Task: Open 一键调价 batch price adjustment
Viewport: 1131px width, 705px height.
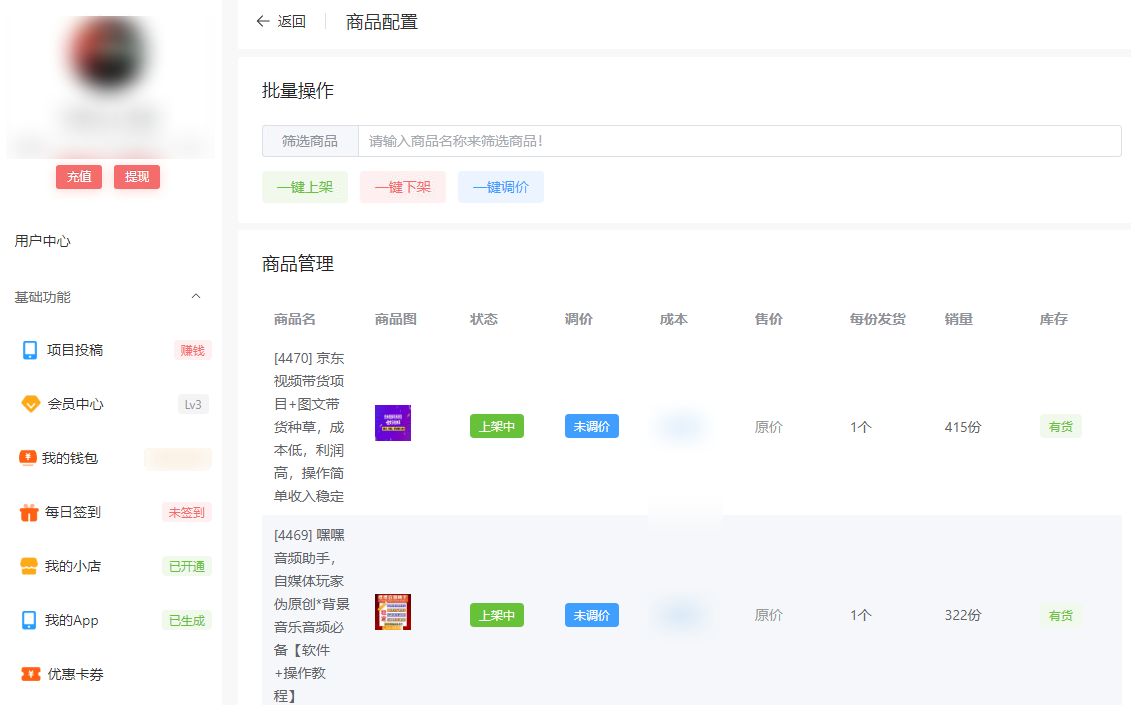Action: 500,187
